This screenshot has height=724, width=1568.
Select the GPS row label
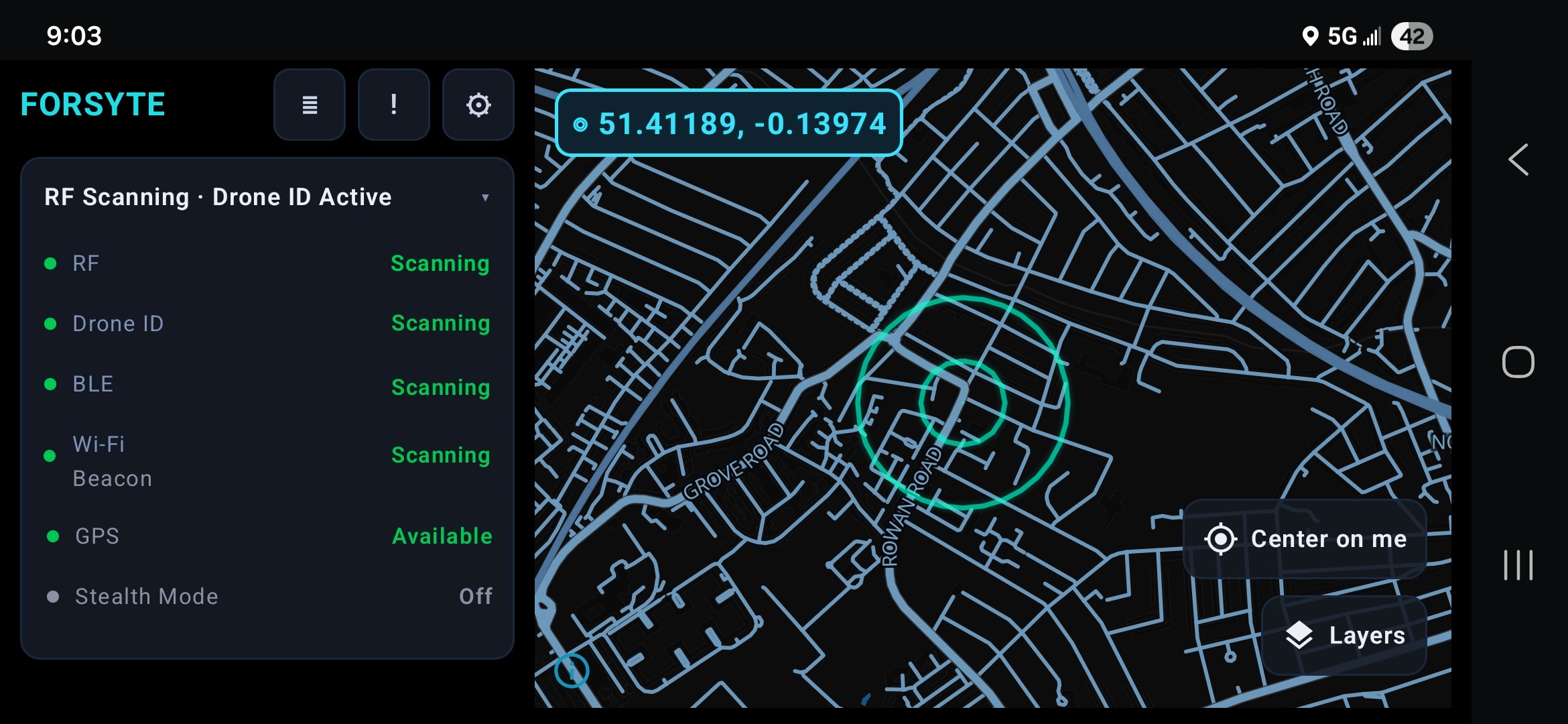click(x=97, y=536)
